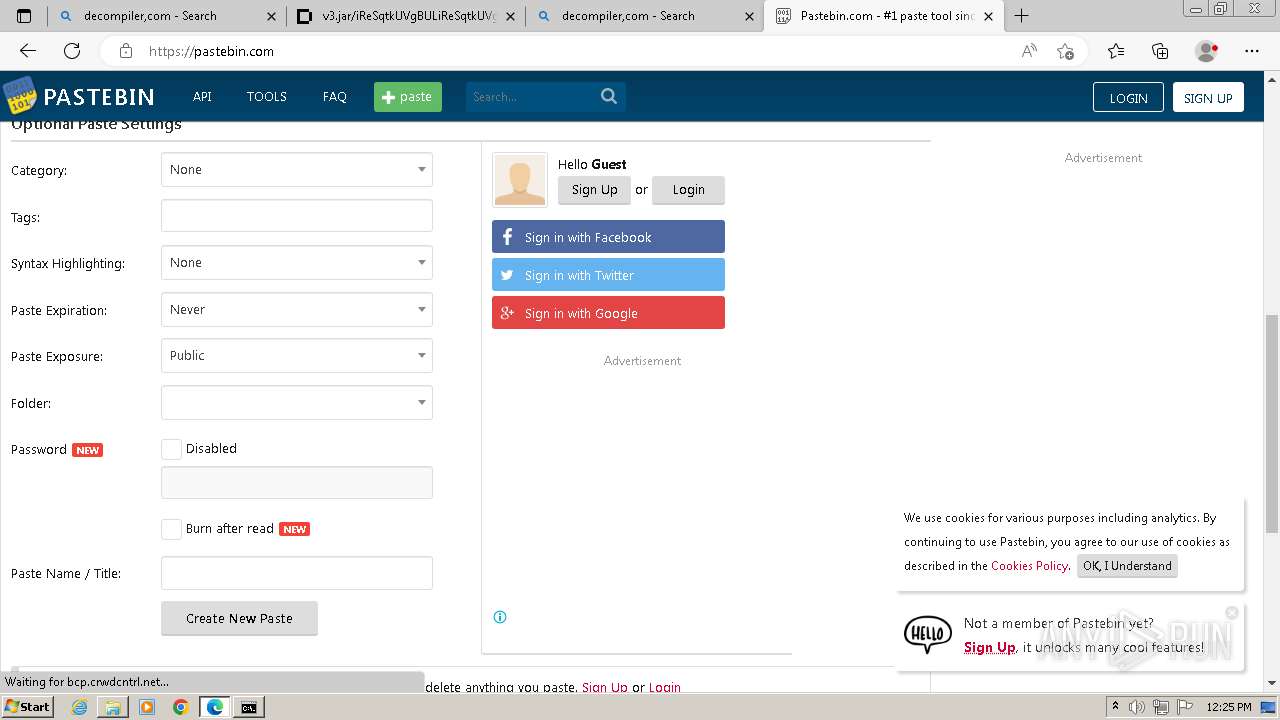This screenshot has width=1280, height=720.
Task: Open Internet Explorer from the taskbar
Action: (80, 707)
